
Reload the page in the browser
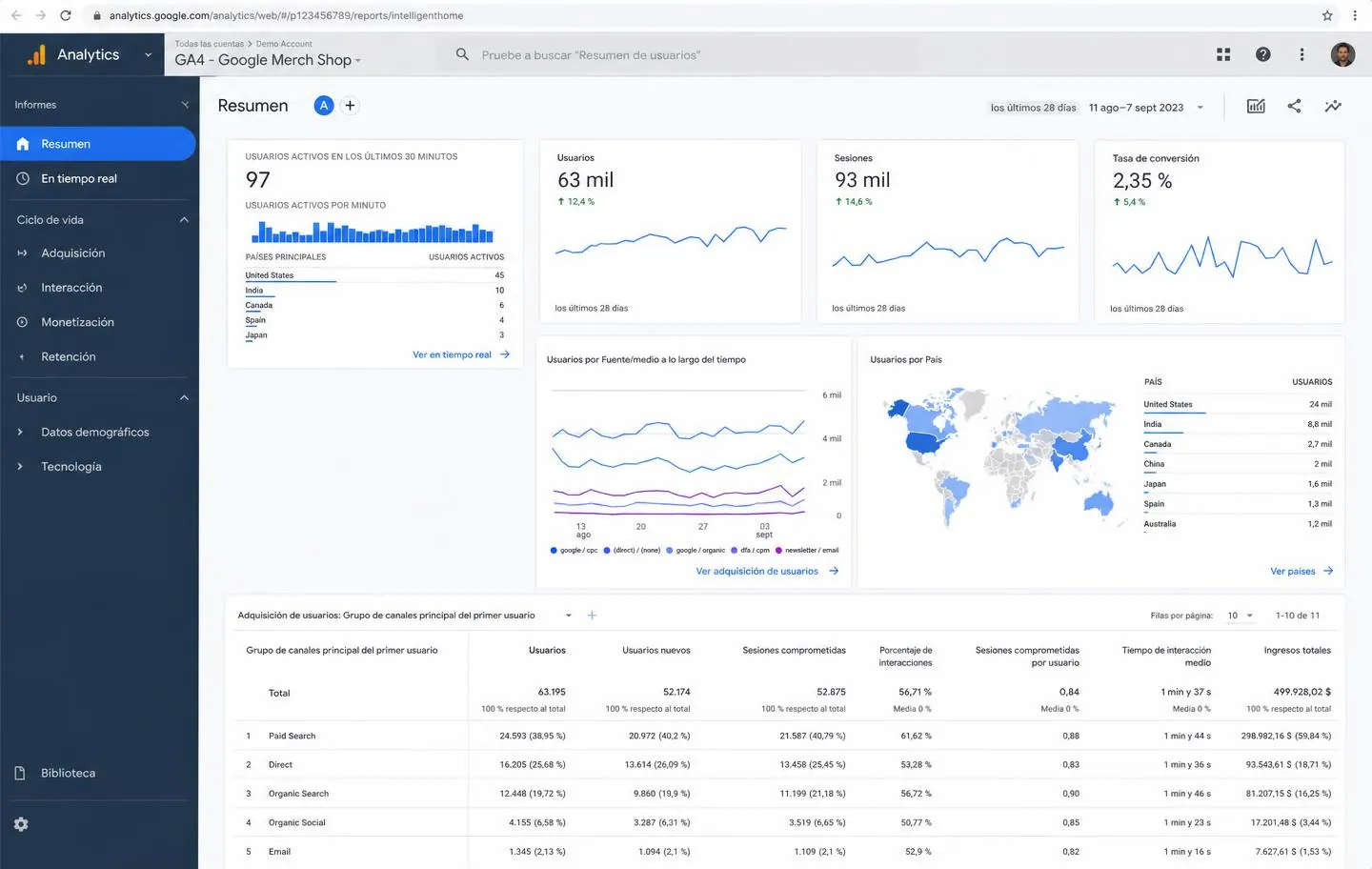click(x=65, y=15)
